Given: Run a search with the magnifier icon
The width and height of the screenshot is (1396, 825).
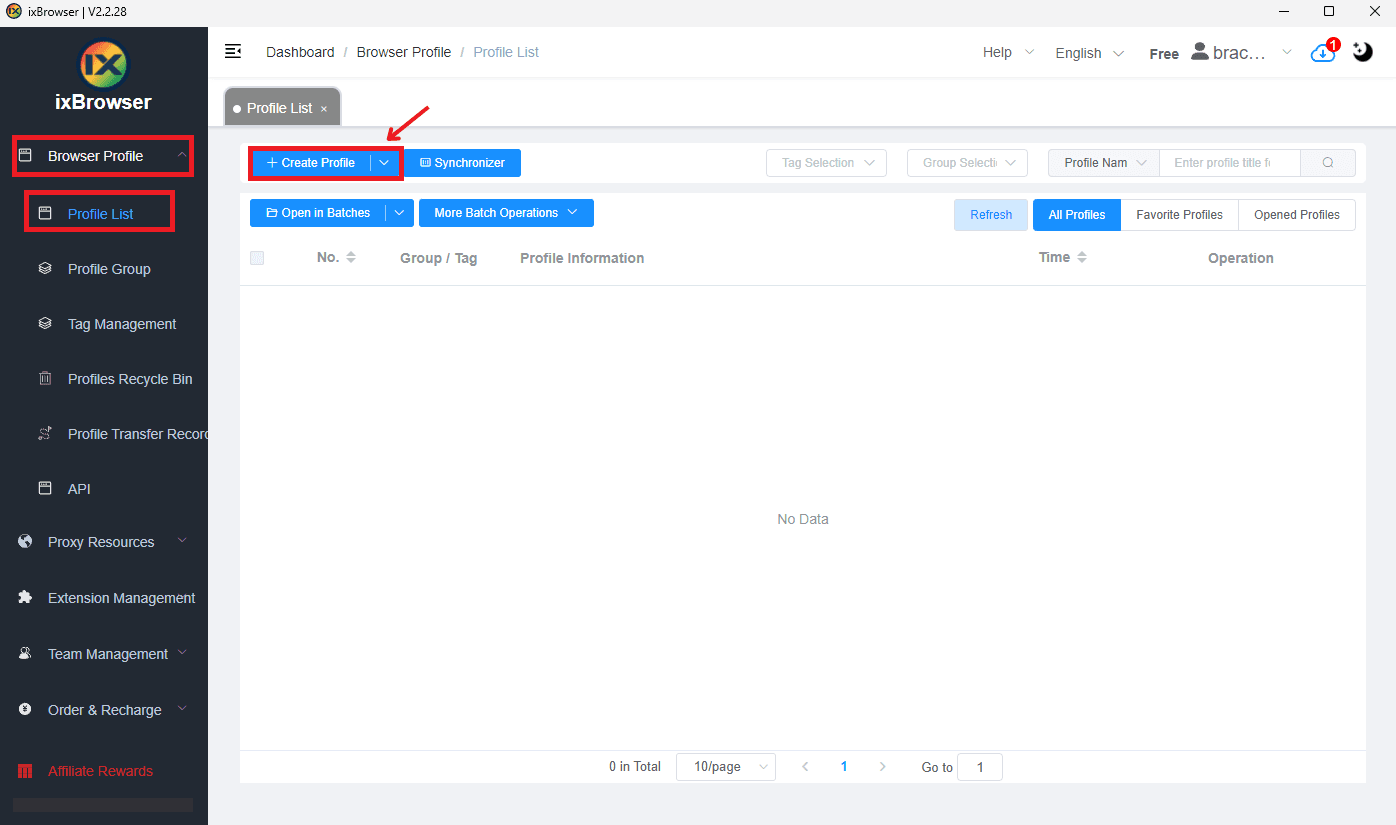Looking at the screenshot, I should pyautogui.click(x=1328, y=162).
